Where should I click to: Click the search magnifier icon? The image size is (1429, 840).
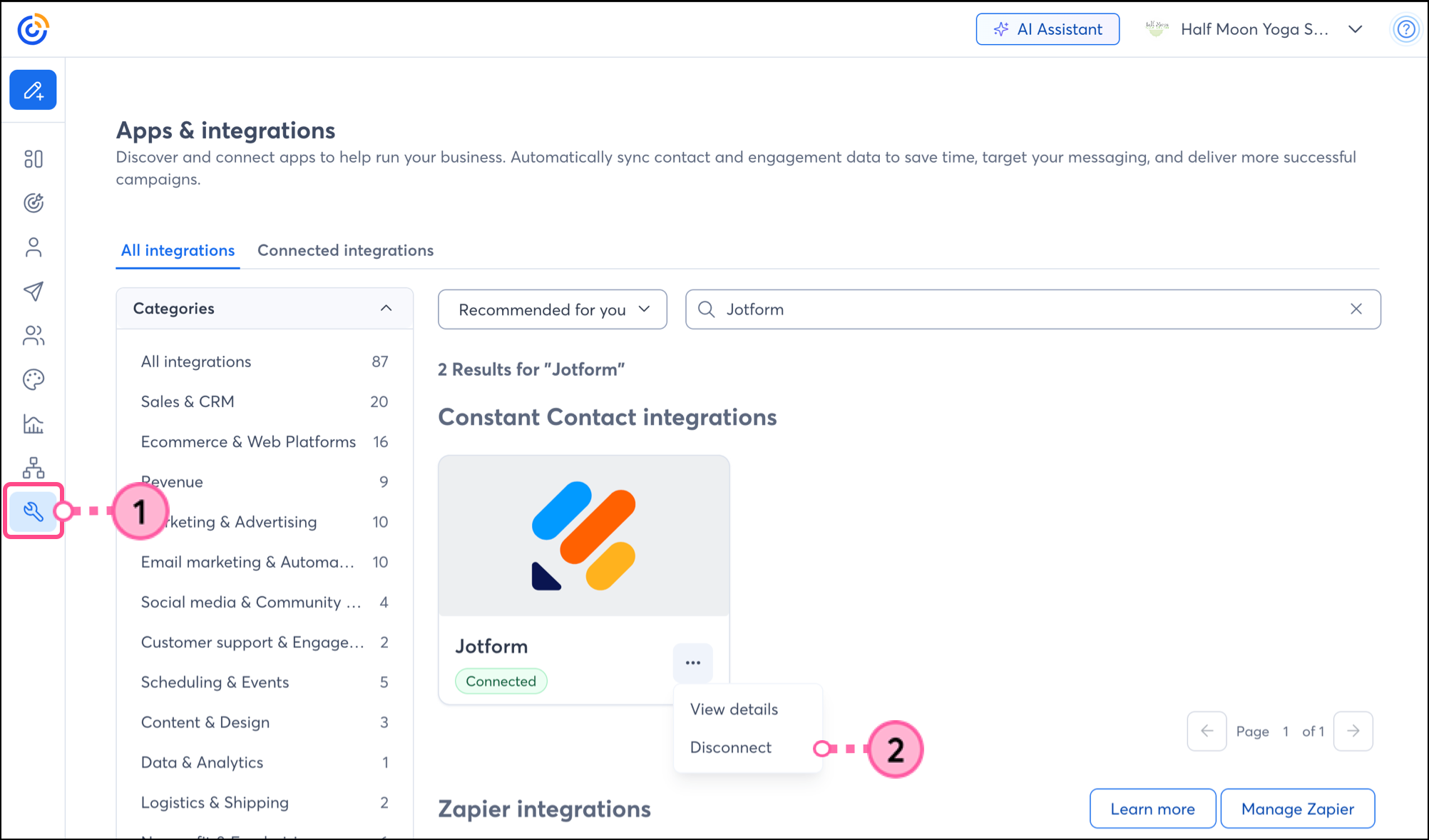pyautogui.click(x=706, y=309)
